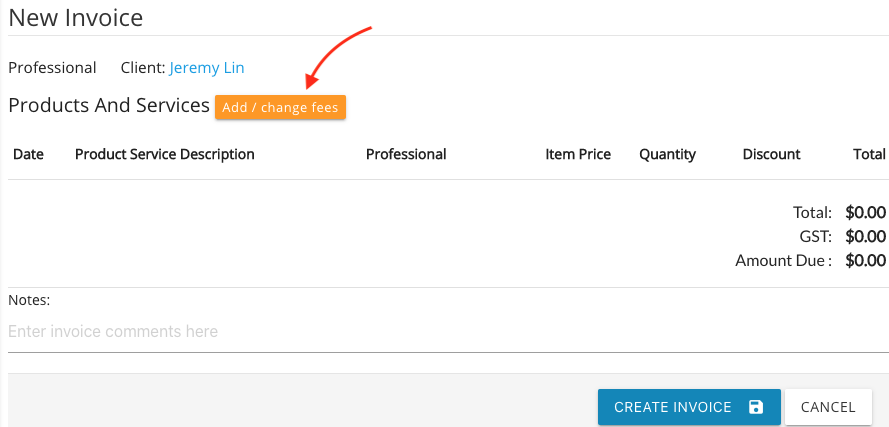Viewport: 889px width, 427px height.
Task: Focus the invoice comments input field
Action: pyautogui.click(x=448, y=331)
